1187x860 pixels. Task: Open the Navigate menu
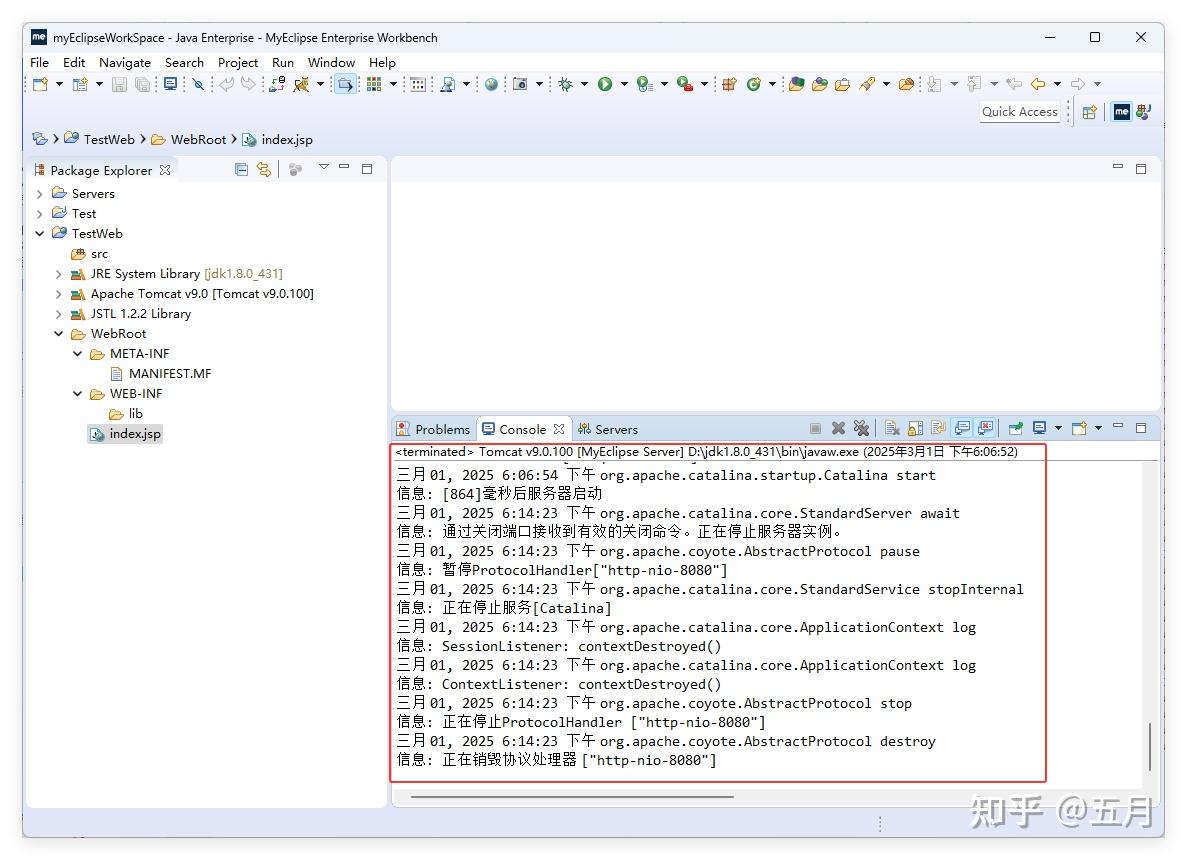coord(124,62)
